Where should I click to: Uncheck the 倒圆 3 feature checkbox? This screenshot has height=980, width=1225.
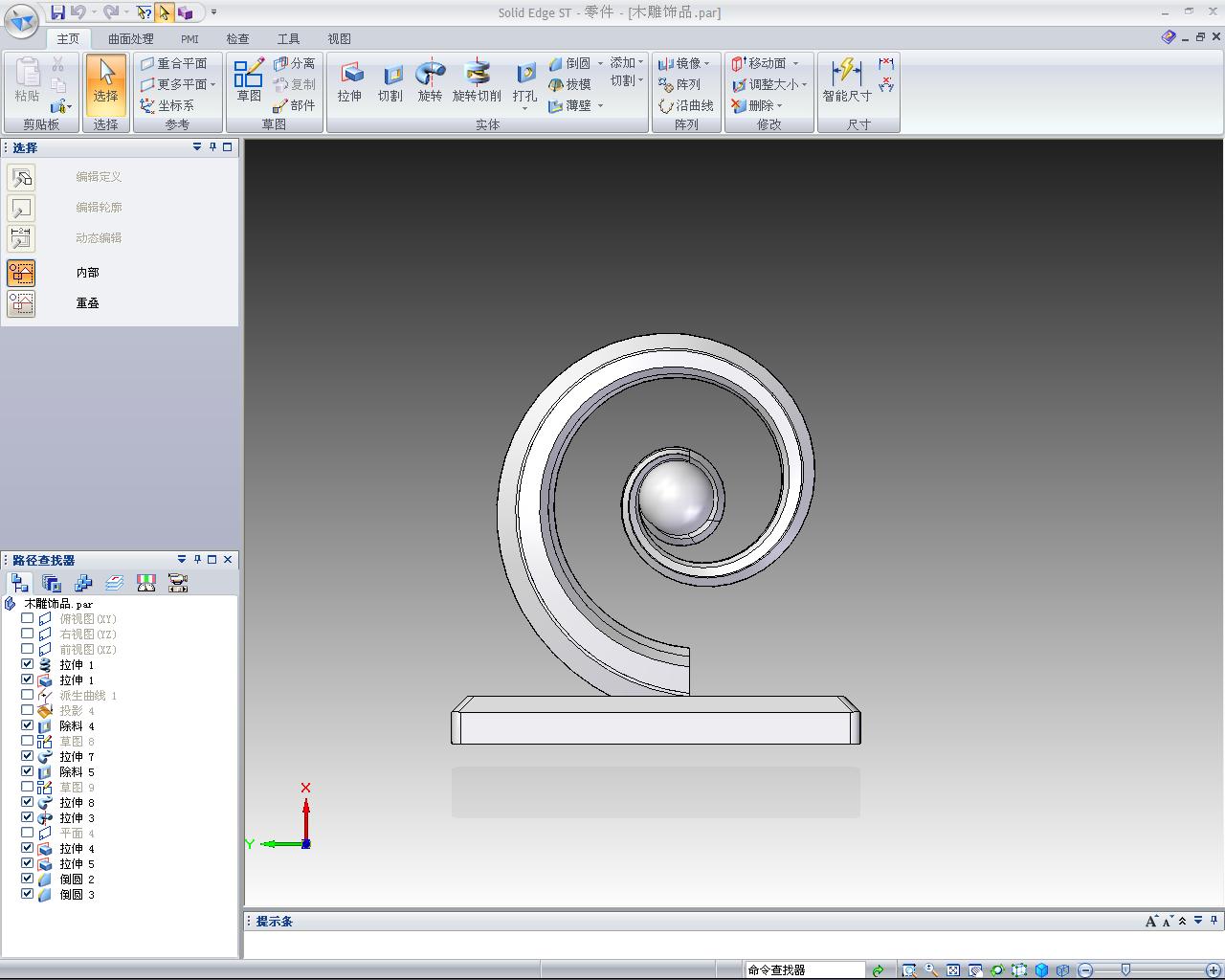click(27, 894)
